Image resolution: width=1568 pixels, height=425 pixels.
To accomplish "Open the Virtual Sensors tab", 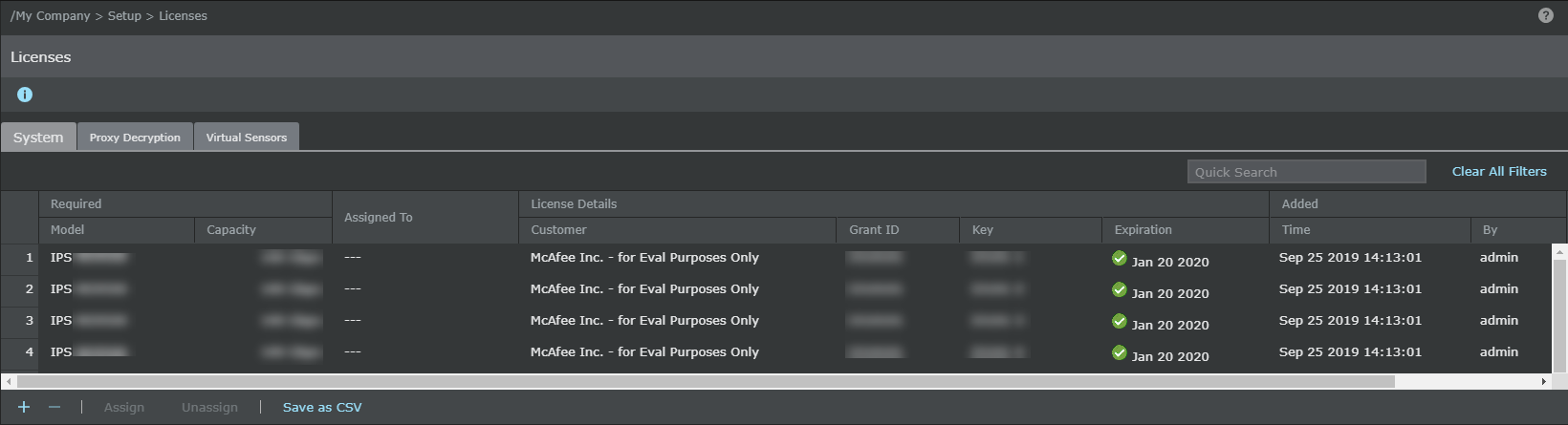I will coord(247,137).
